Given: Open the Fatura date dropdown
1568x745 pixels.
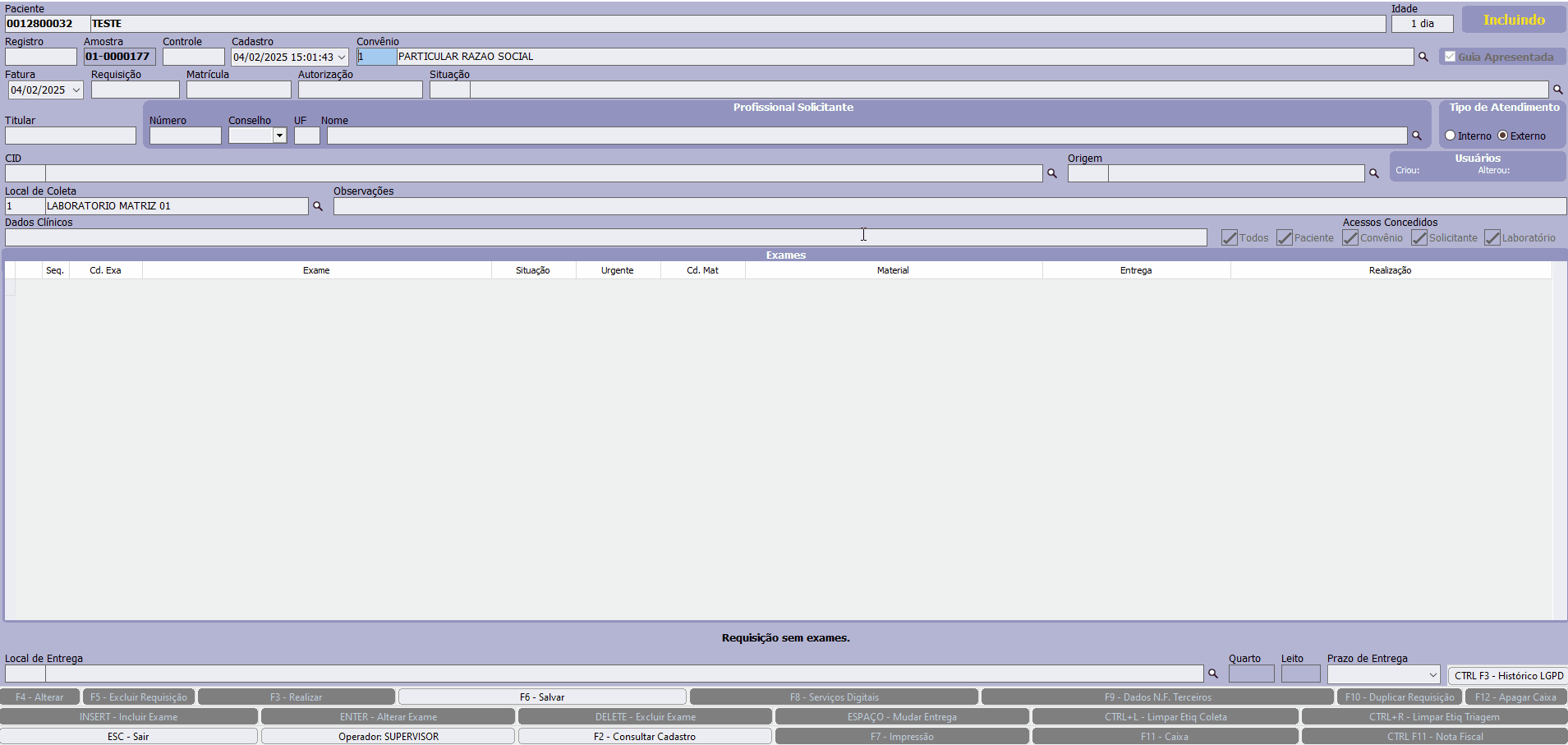Looking at the screenshot, I should coord(76,90).
